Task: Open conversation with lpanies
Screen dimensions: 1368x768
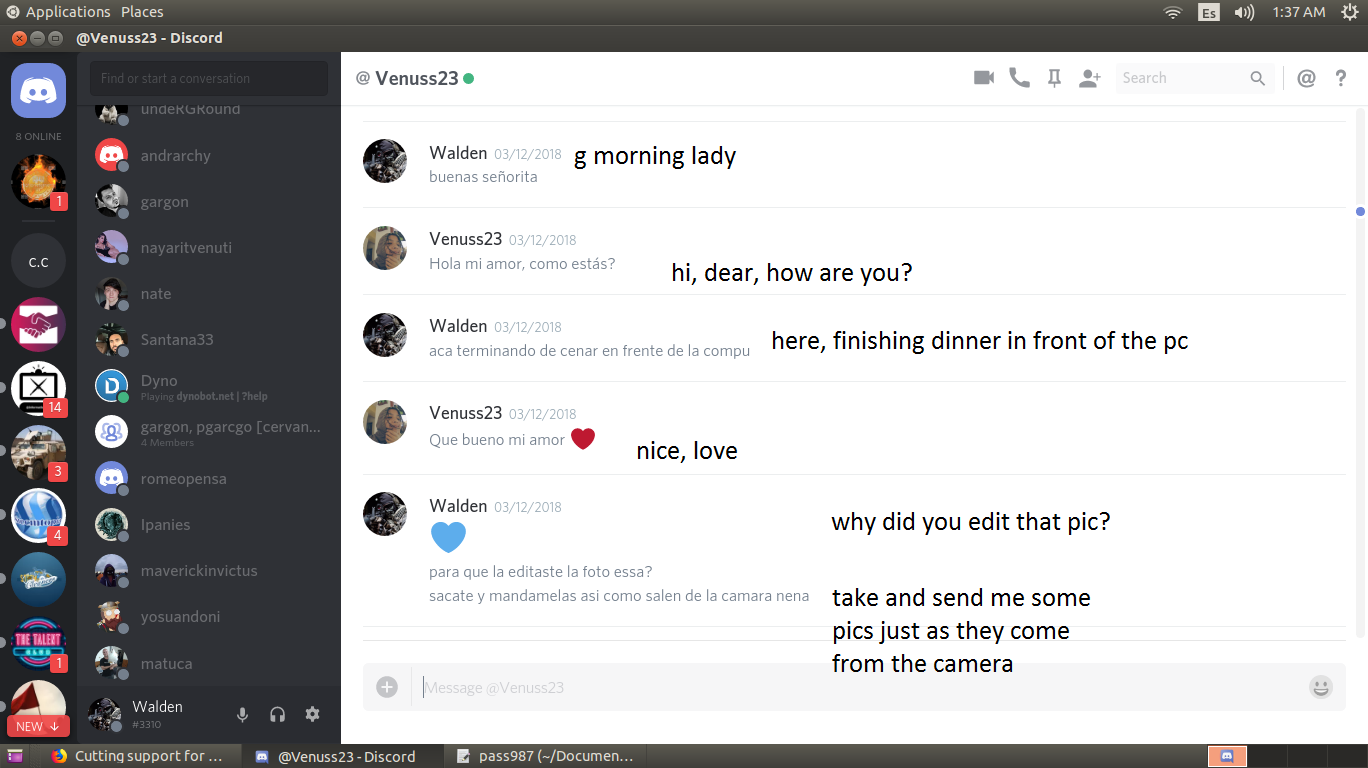Action: pos(208,524)
